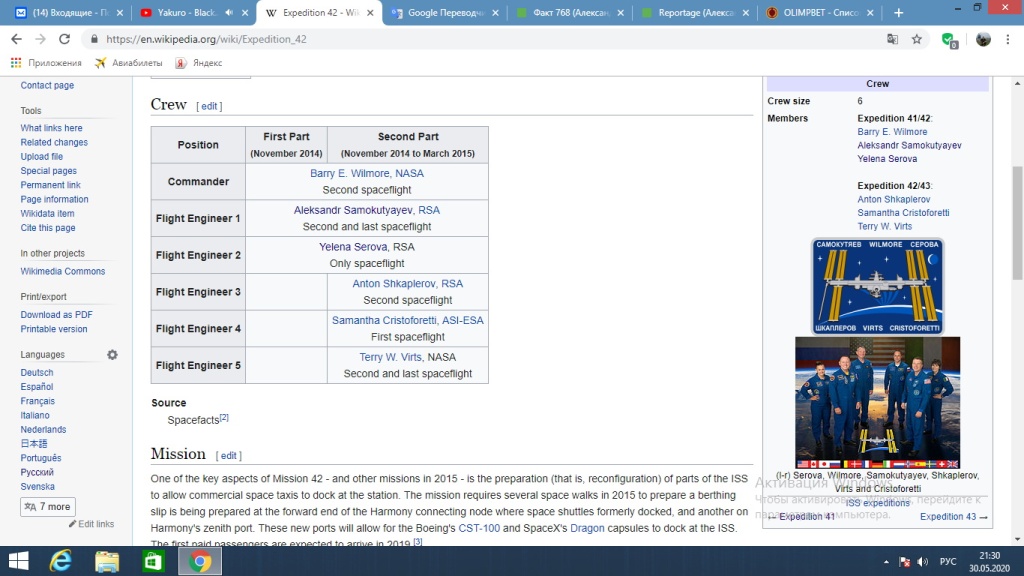Mute the Yakuro YouTube tab audio icon
Screen dimensions: 1024x576
click(x=229, y=12)
